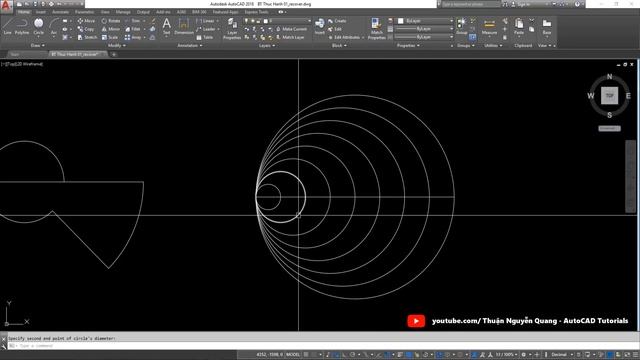Expand the Groups panel

(466, 46)
